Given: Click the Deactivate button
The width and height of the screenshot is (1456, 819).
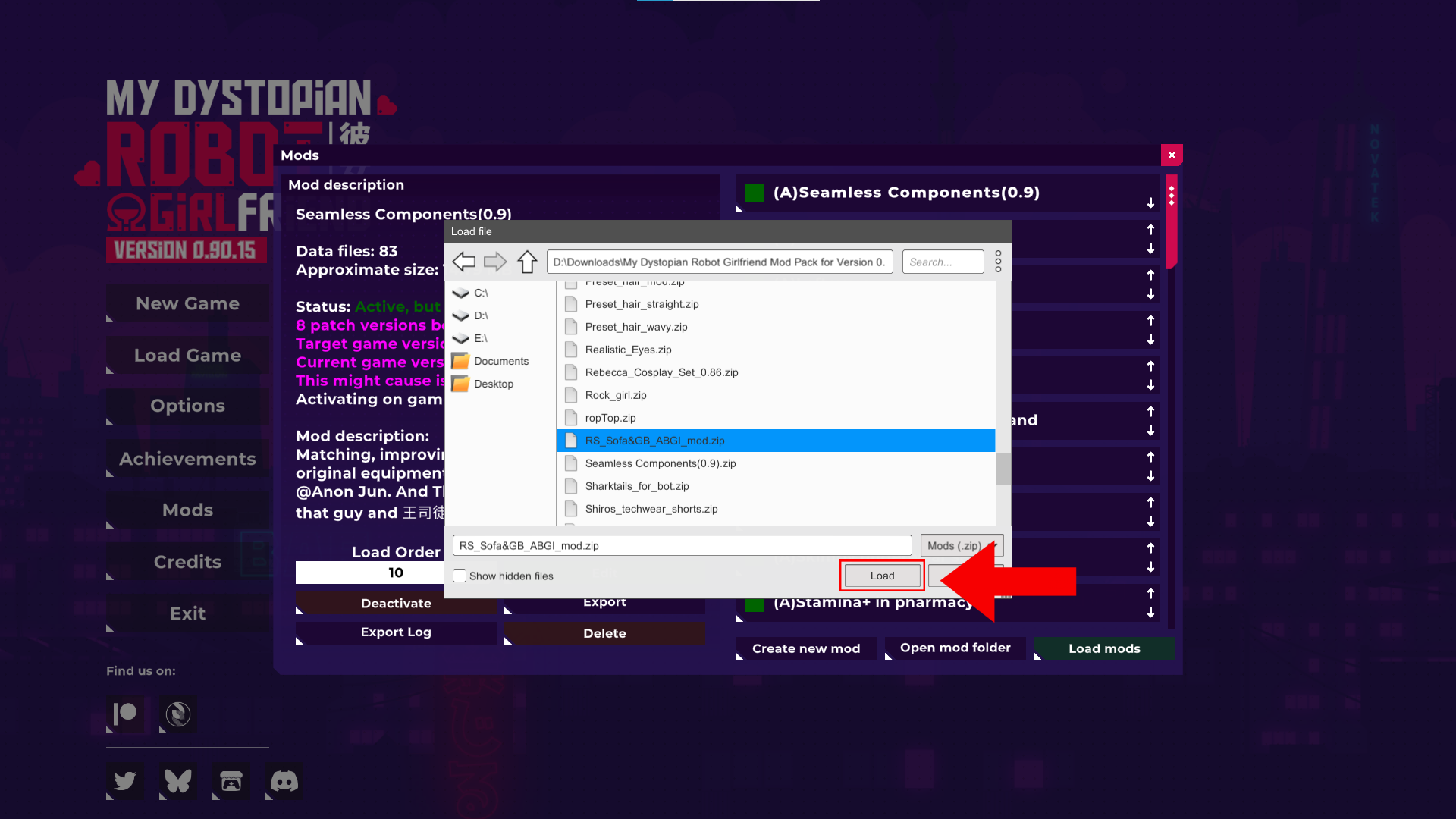Looking at the screenshot, I should [x=396, y=604].
